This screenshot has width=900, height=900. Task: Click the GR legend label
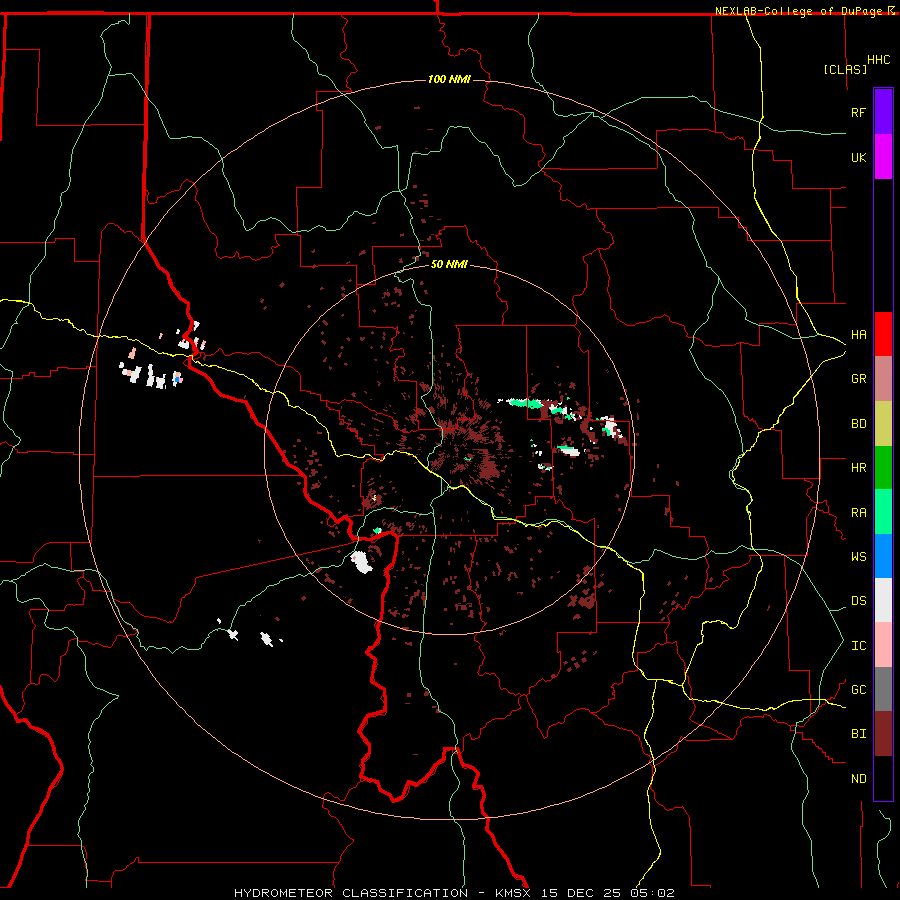(858, 379)
